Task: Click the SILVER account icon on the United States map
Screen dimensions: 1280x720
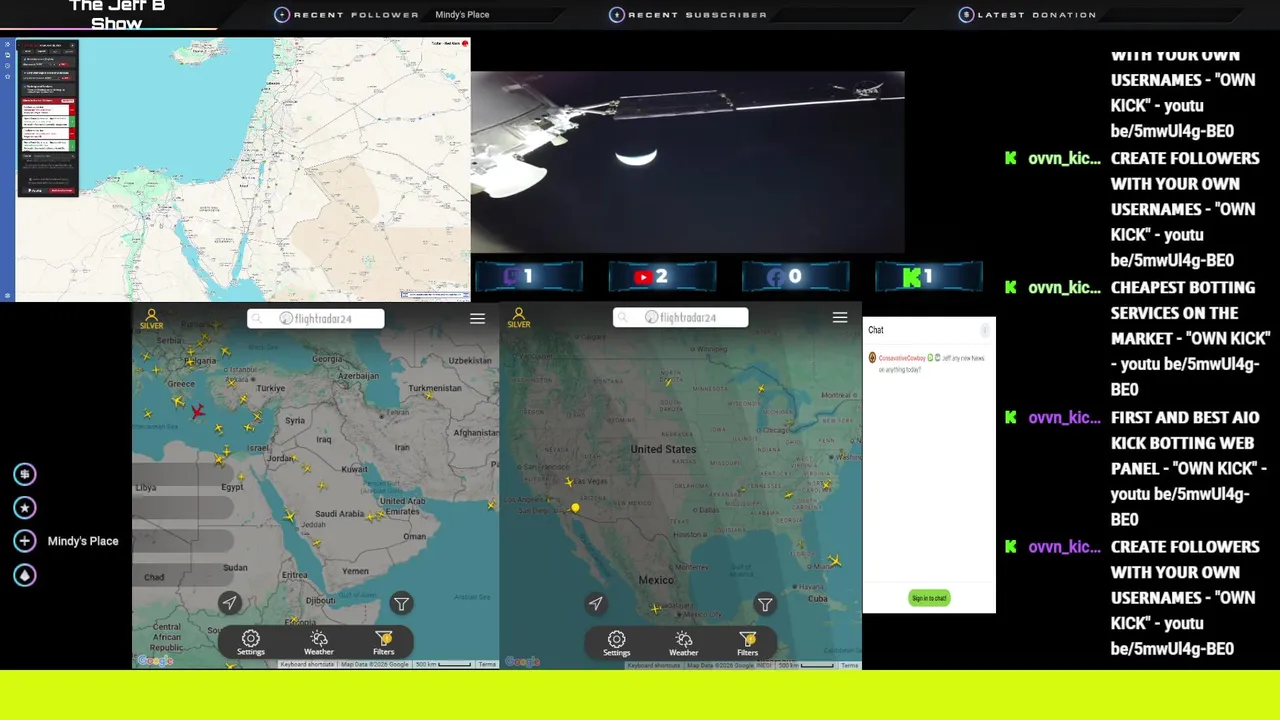Action: pyautogui.click(x=518, y=318)
